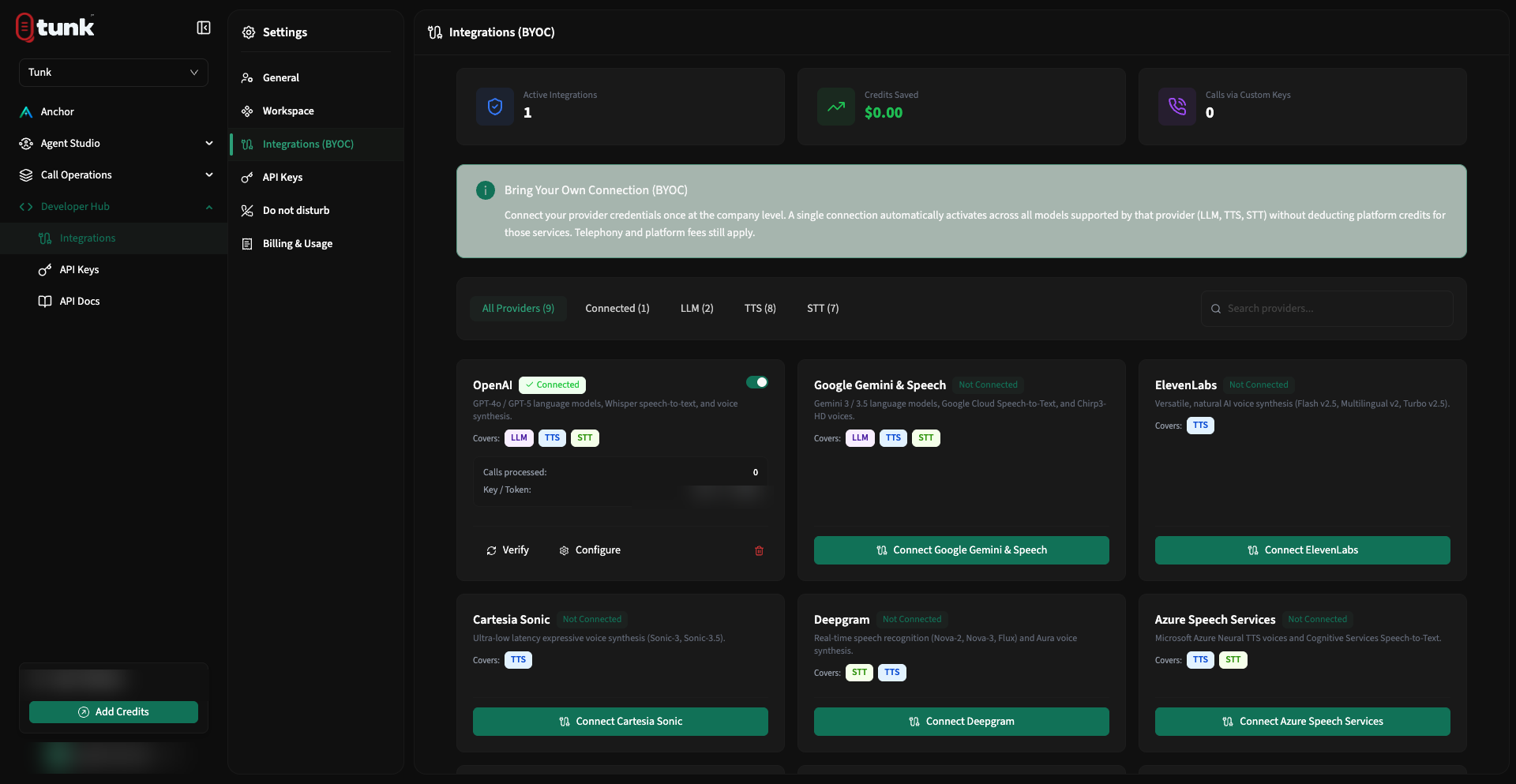
Task: Click the Add Credits button
Action: 114,712
